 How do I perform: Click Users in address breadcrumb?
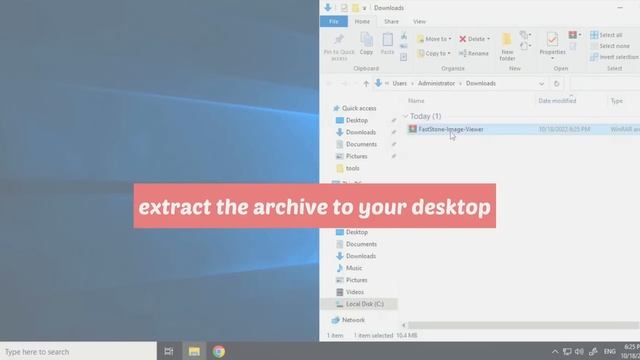coord(400,83)
